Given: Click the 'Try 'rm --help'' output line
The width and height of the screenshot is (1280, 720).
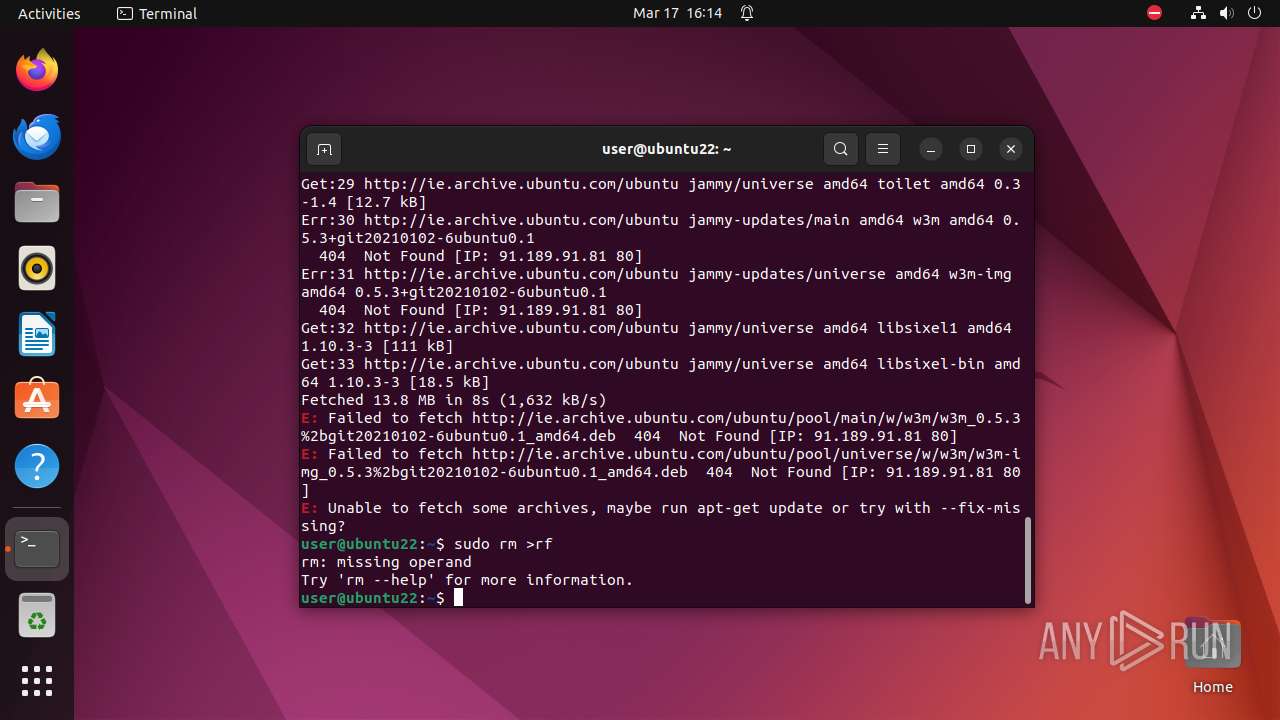Looking at the screenshot, I should tap(467, 580).
